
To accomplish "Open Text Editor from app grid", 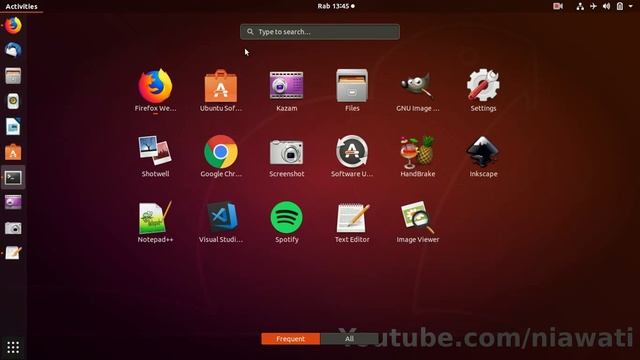I will click(352, 222).
